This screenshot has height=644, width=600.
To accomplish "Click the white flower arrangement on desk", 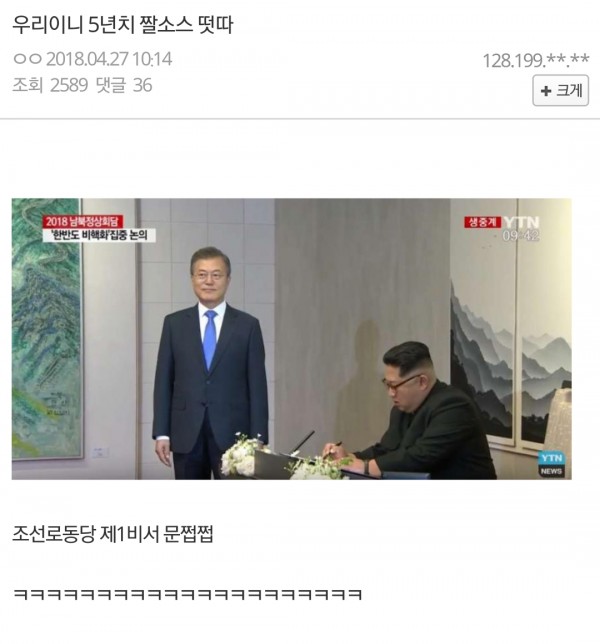I will click(x=242, y=455).
